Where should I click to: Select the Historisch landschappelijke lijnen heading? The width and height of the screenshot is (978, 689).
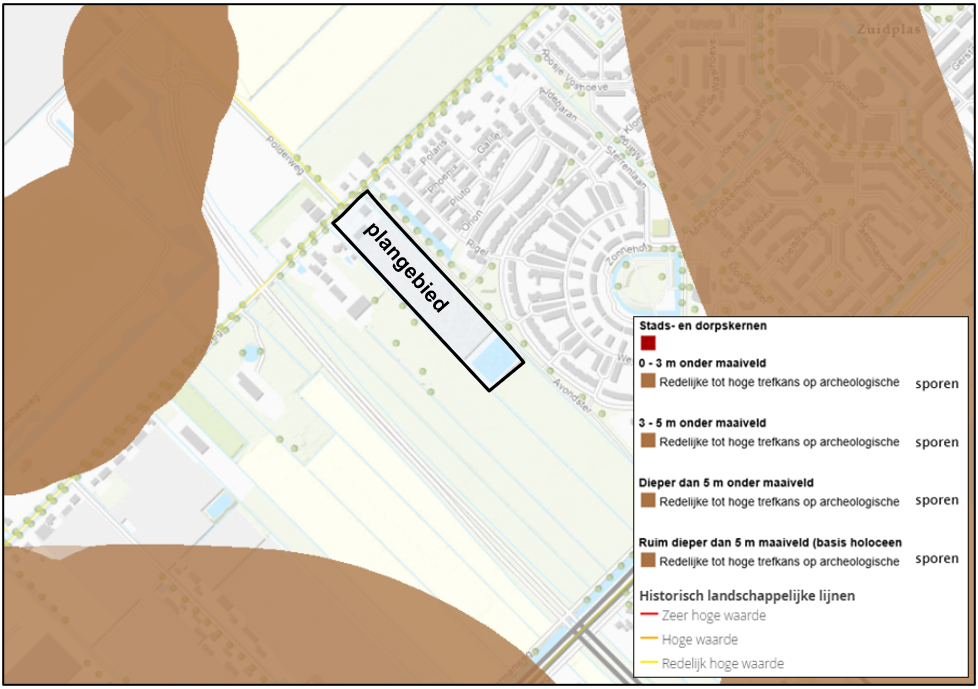point(746,595)
